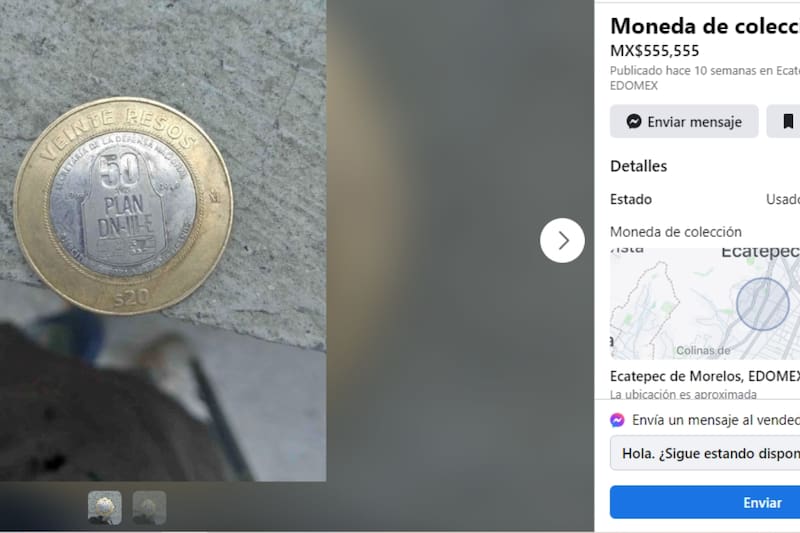The width and height of the screenshot is (800, 533).
Task: Click the blue Enviar button
Action: point(705,502)
